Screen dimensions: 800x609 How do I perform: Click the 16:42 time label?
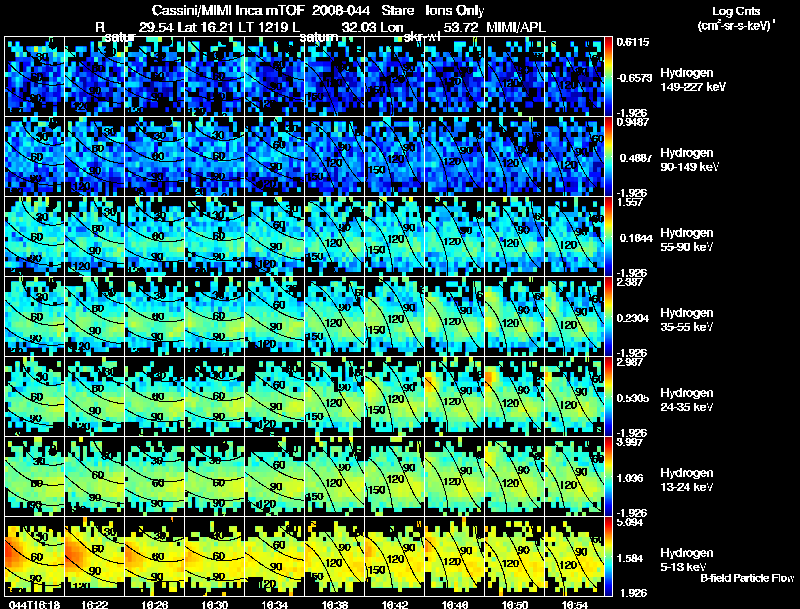coord(394,604)
